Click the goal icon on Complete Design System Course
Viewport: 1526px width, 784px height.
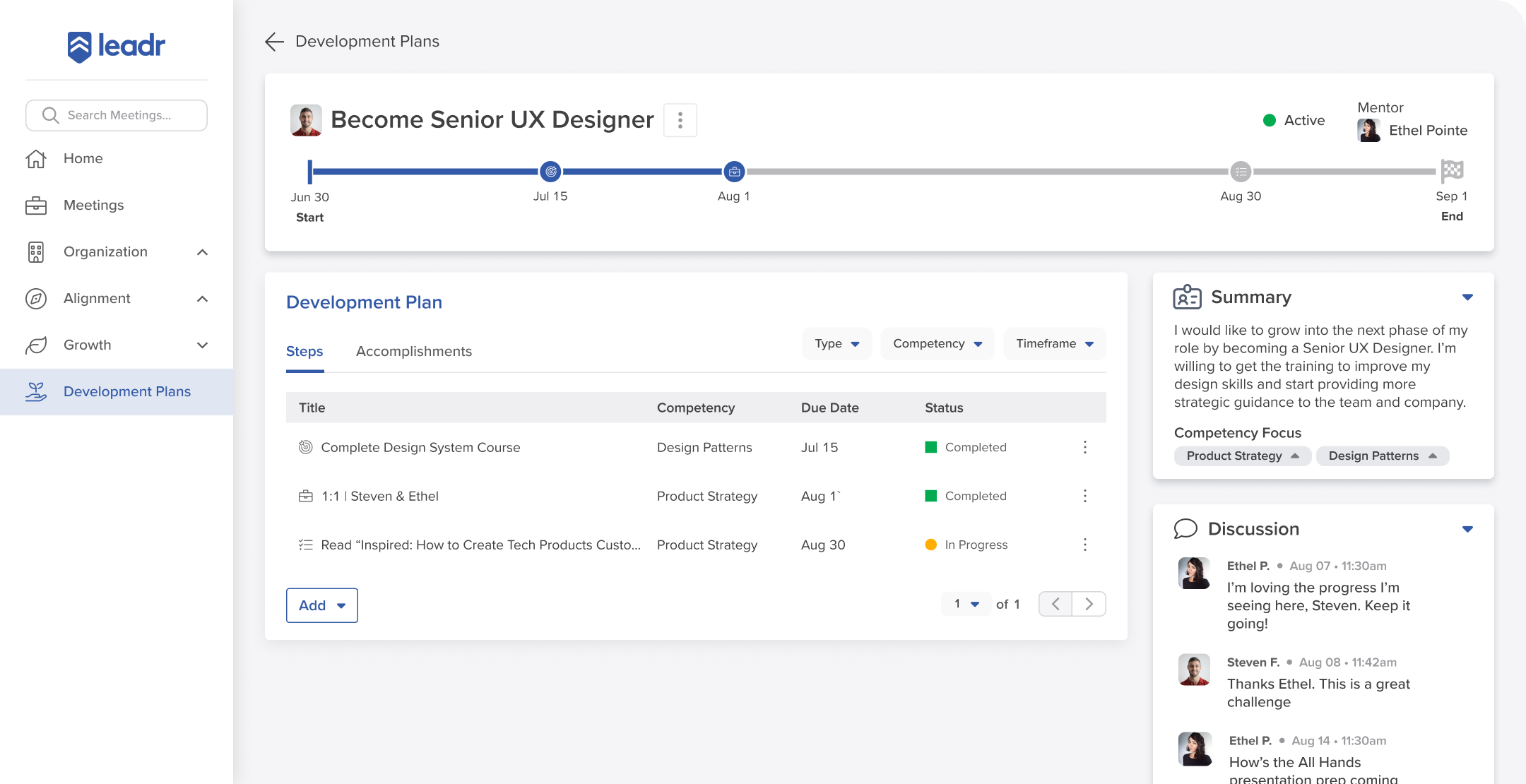tap(305, 447)
